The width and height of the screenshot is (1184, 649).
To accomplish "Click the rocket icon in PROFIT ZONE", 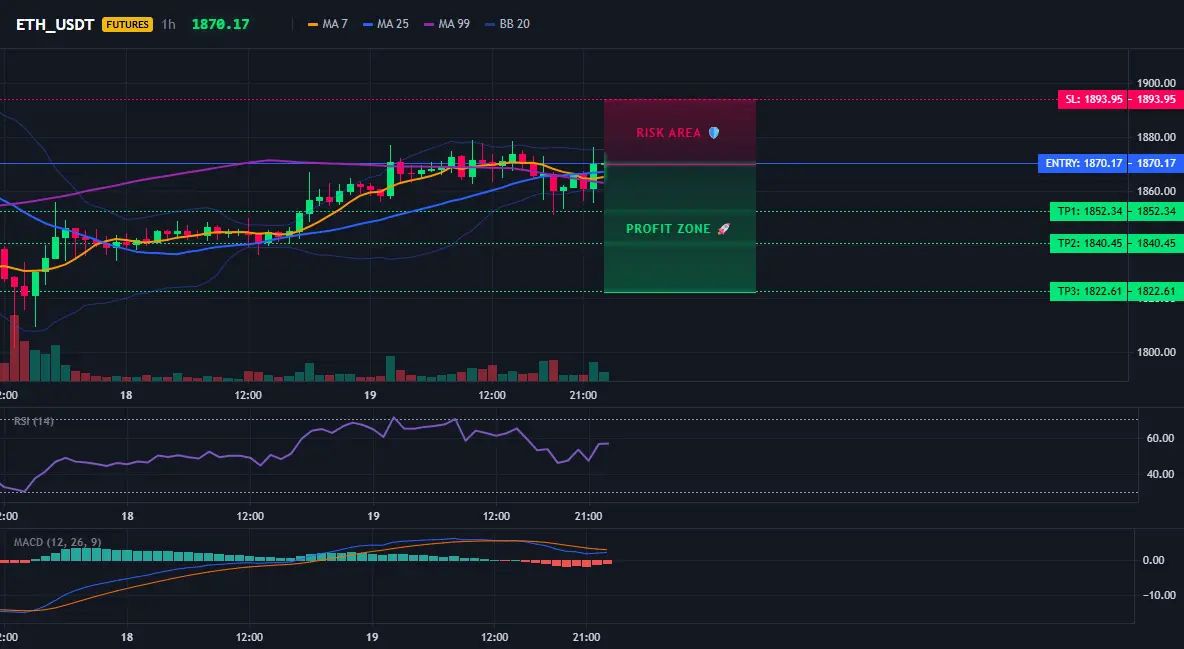I will 723,229.
